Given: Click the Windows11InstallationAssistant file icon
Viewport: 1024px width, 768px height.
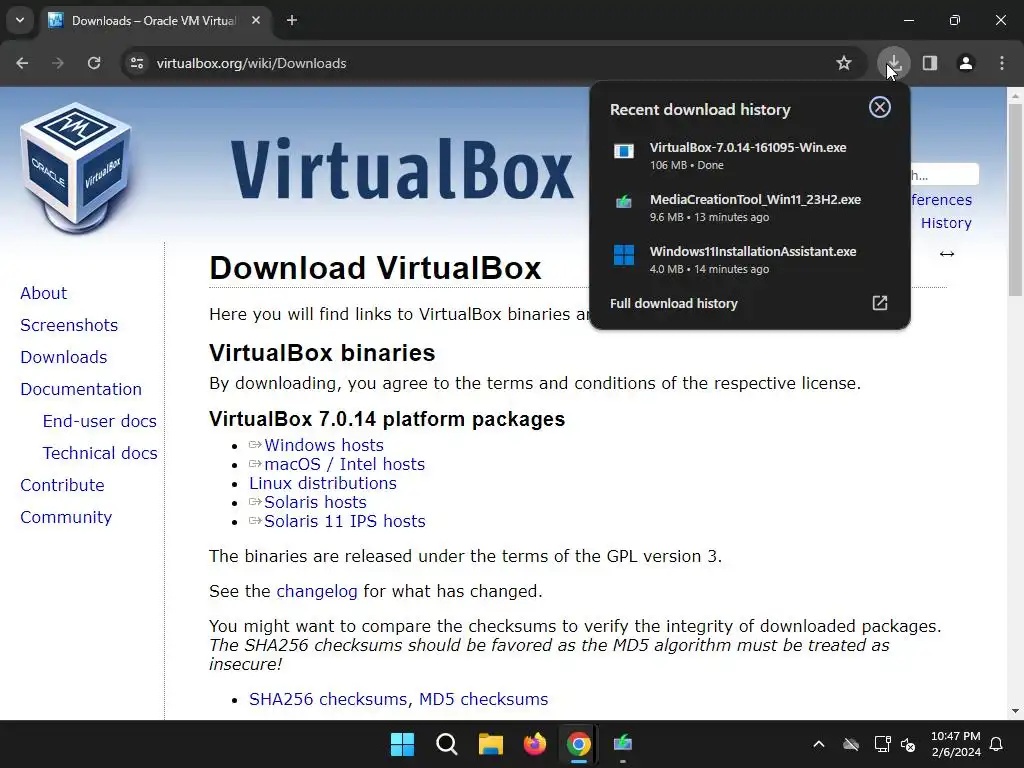Looking at the screenshot, I should click(624, 255).
